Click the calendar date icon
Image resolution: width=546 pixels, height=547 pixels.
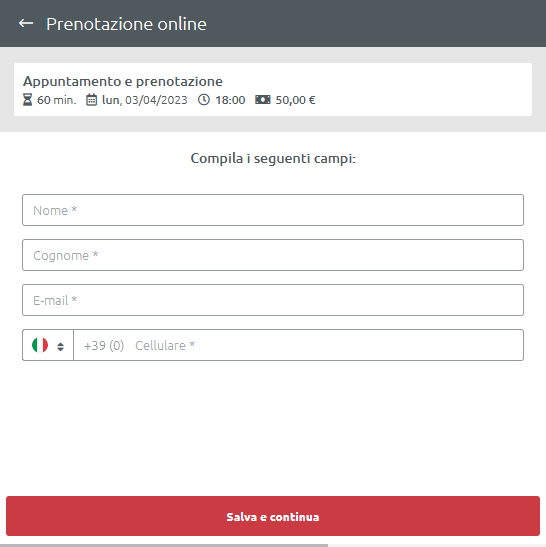pos(91,100)
